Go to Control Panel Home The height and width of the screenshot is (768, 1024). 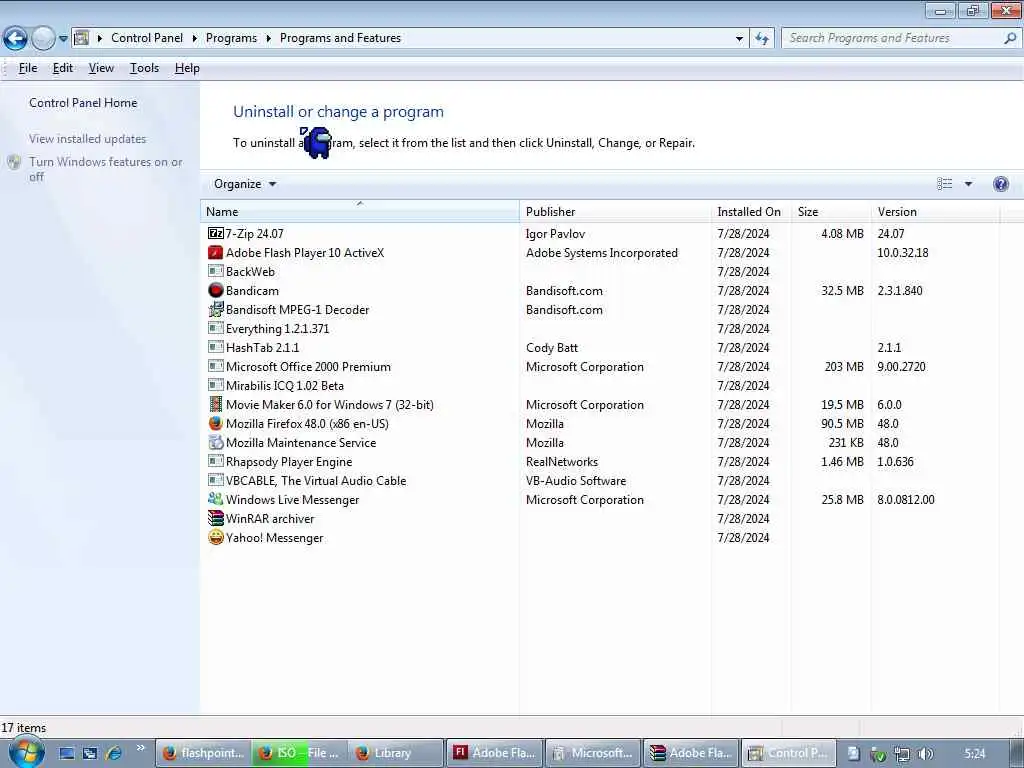tap(83, 103)
